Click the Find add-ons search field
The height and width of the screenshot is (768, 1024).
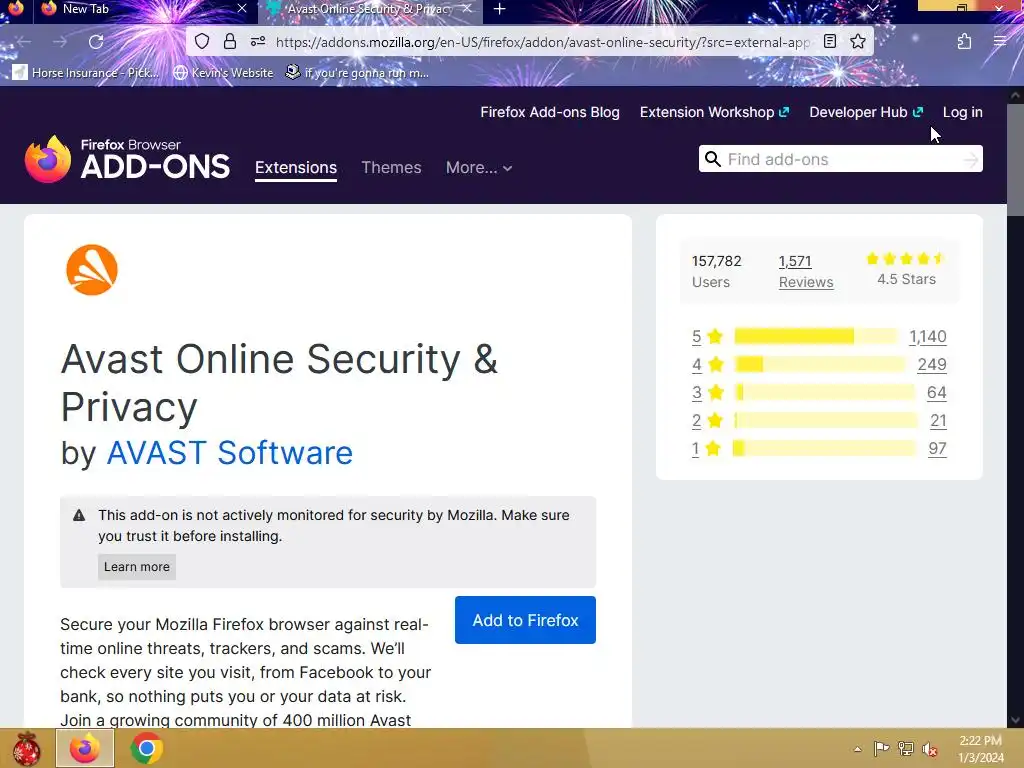[x=840, y=159]
